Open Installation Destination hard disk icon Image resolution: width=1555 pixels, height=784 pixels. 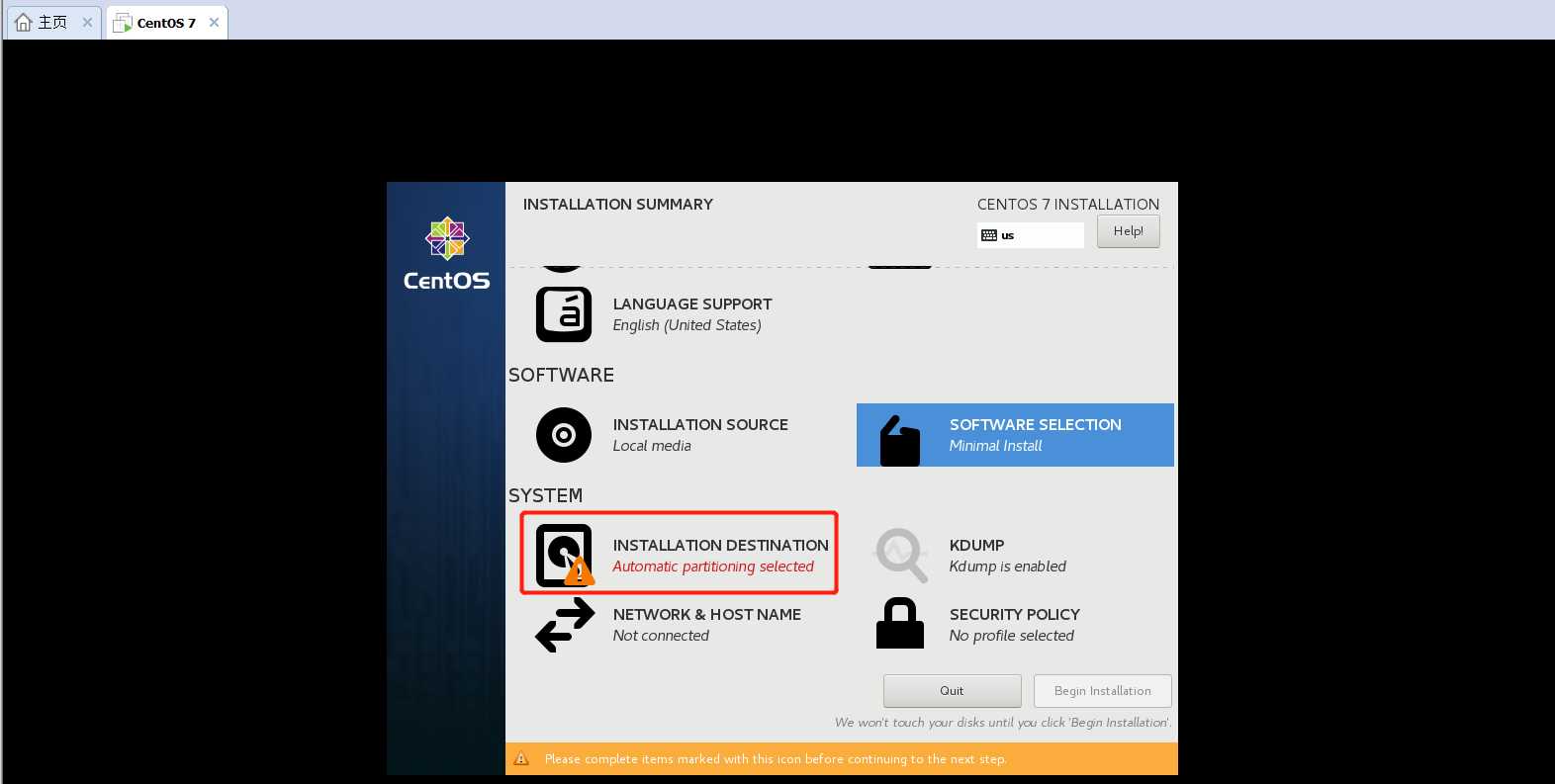click(564, 555)
